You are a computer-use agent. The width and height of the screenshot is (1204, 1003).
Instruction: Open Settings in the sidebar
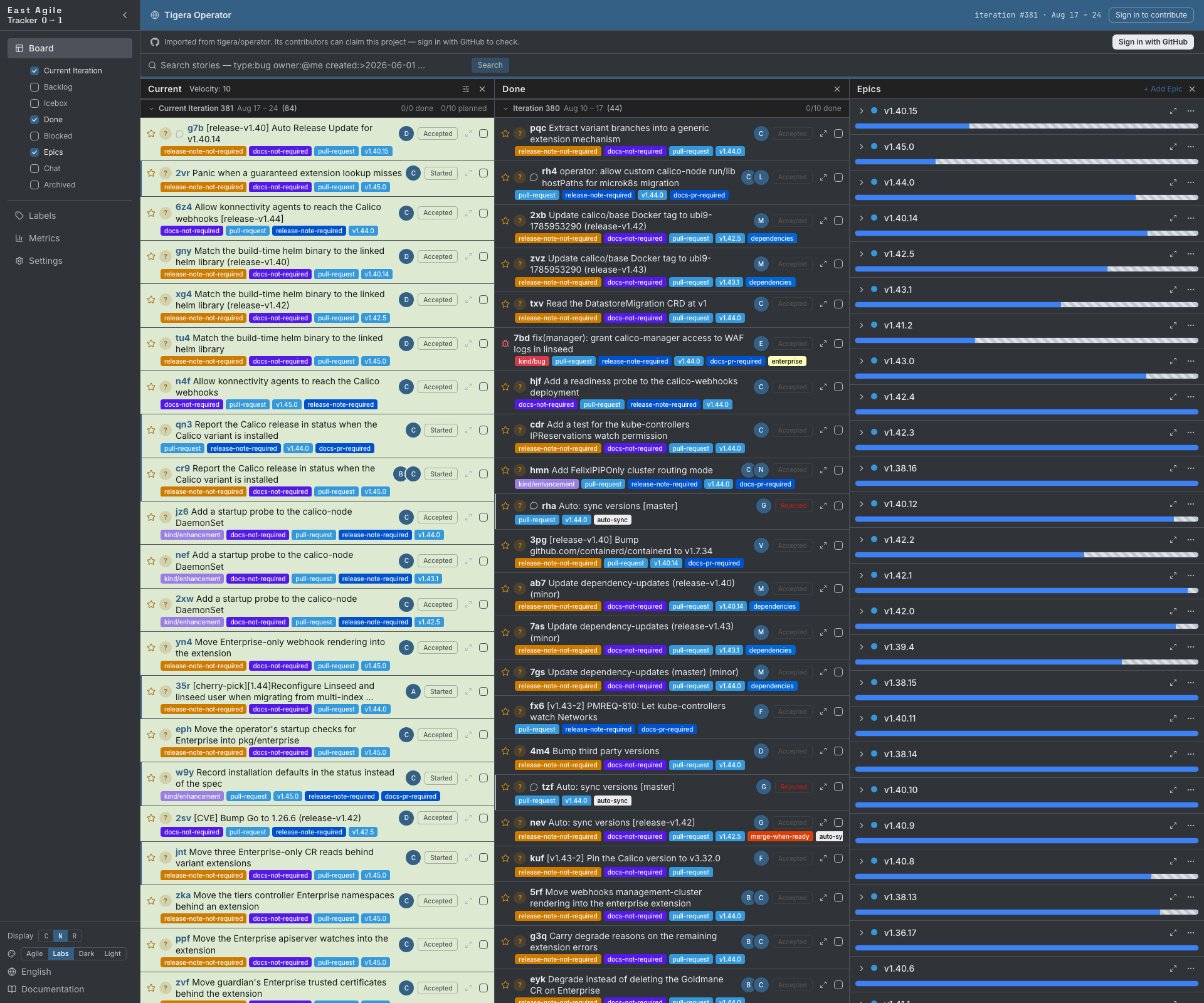tap(70, 261)
